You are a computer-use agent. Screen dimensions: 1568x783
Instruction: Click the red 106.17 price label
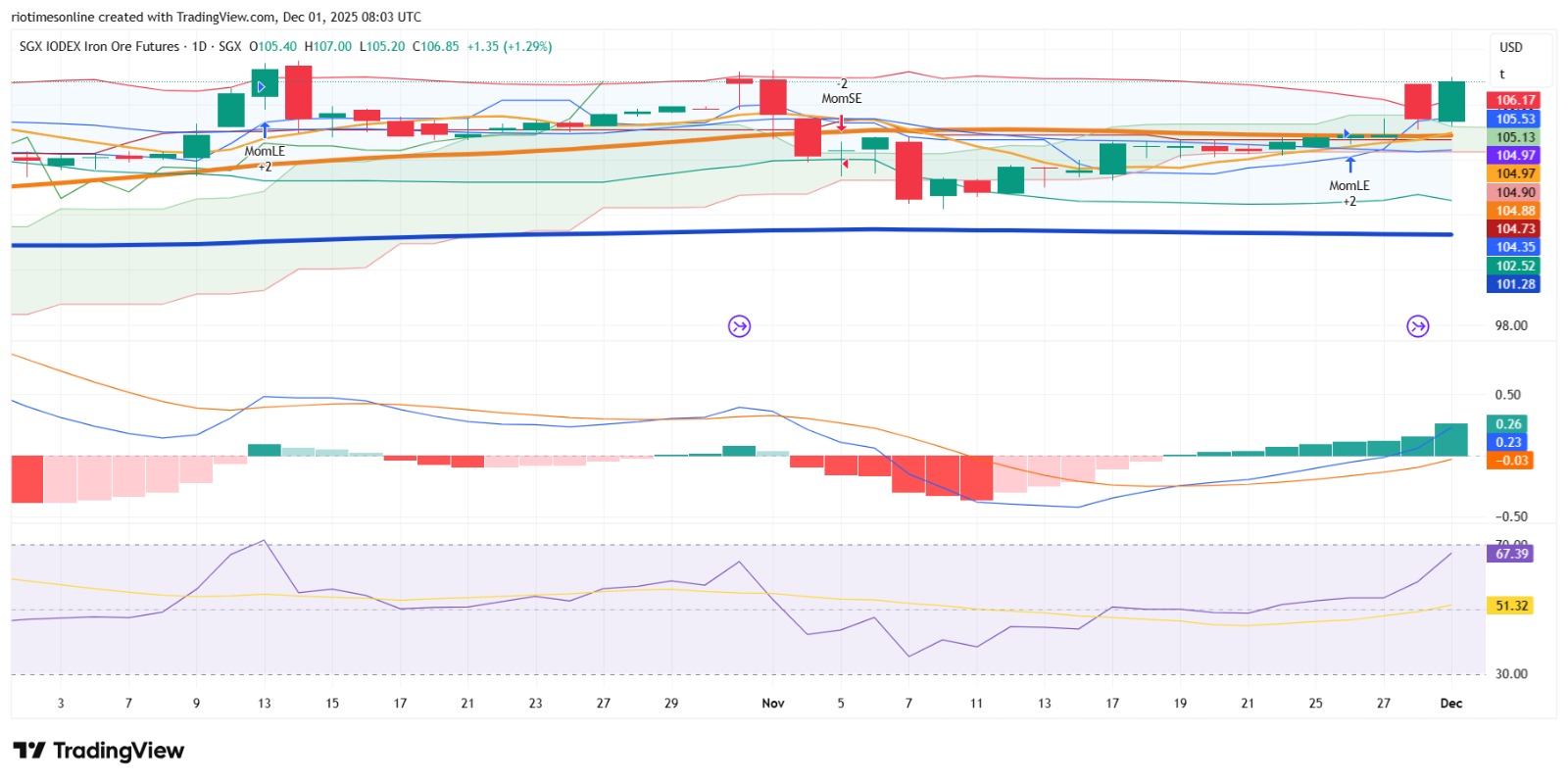click(x=1514, y=100)
